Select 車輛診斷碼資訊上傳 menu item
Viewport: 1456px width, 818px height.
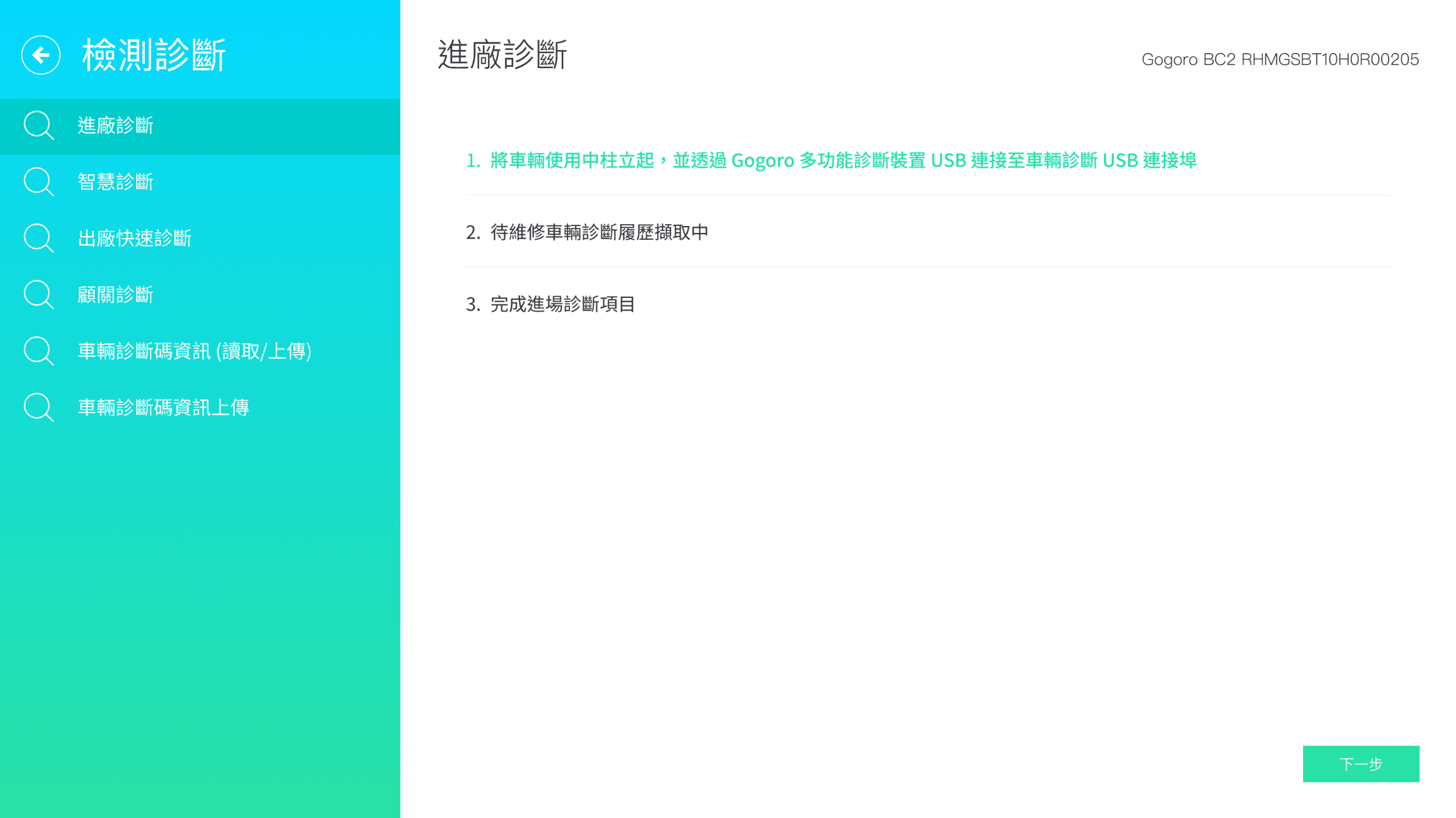pos(163,407)
